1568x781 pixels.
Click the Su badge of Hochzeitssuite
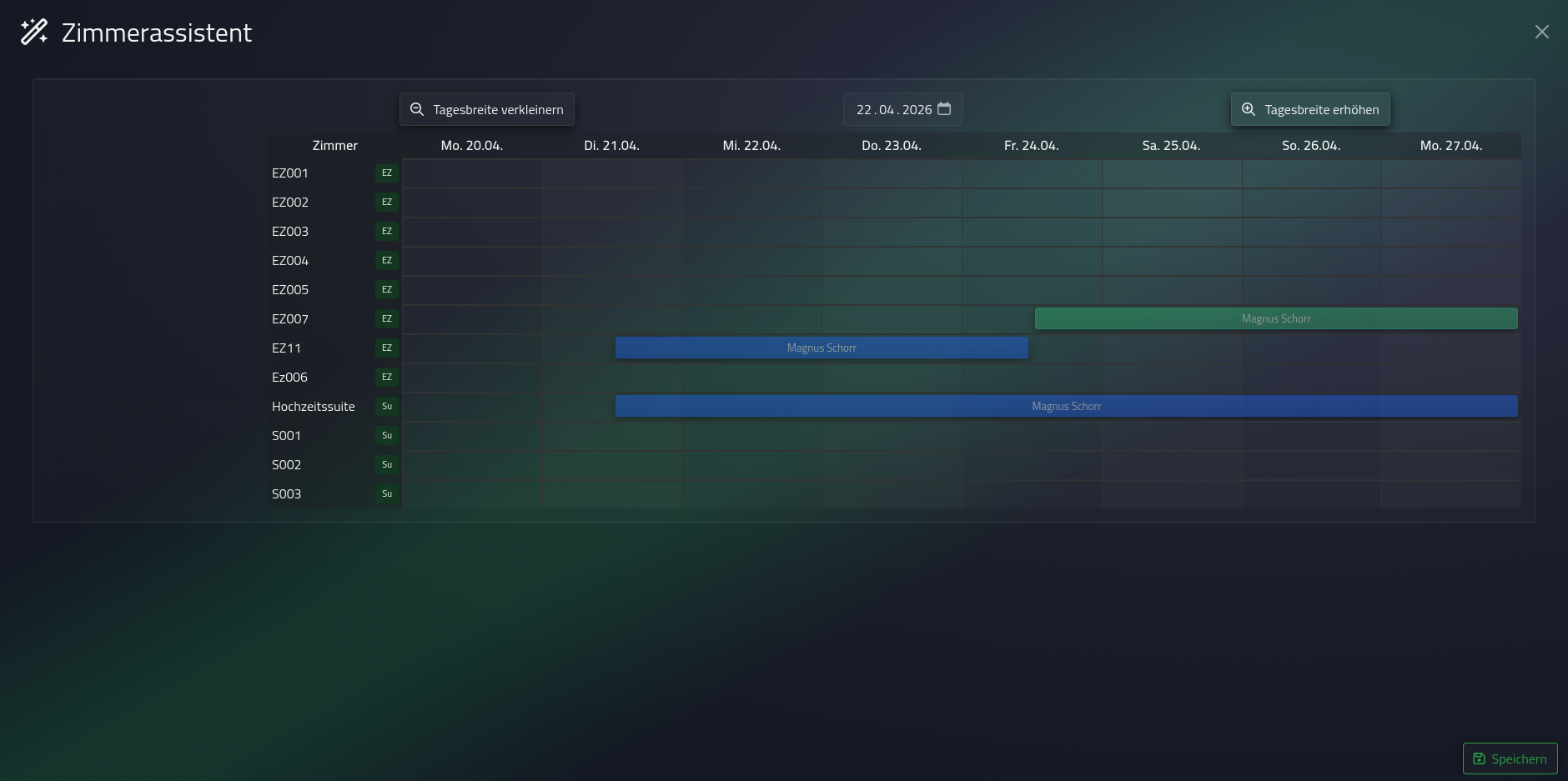pos(387,407)
